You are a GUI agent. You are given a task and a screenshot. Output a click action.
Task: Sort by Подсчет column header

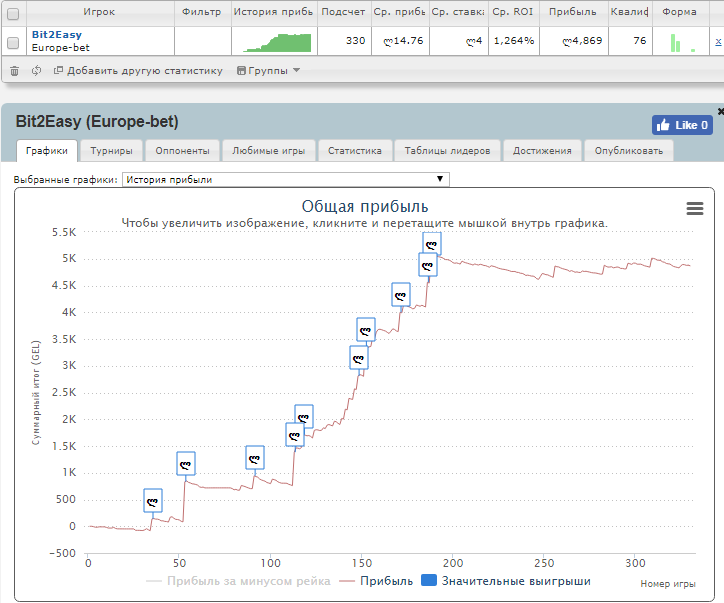344,12
